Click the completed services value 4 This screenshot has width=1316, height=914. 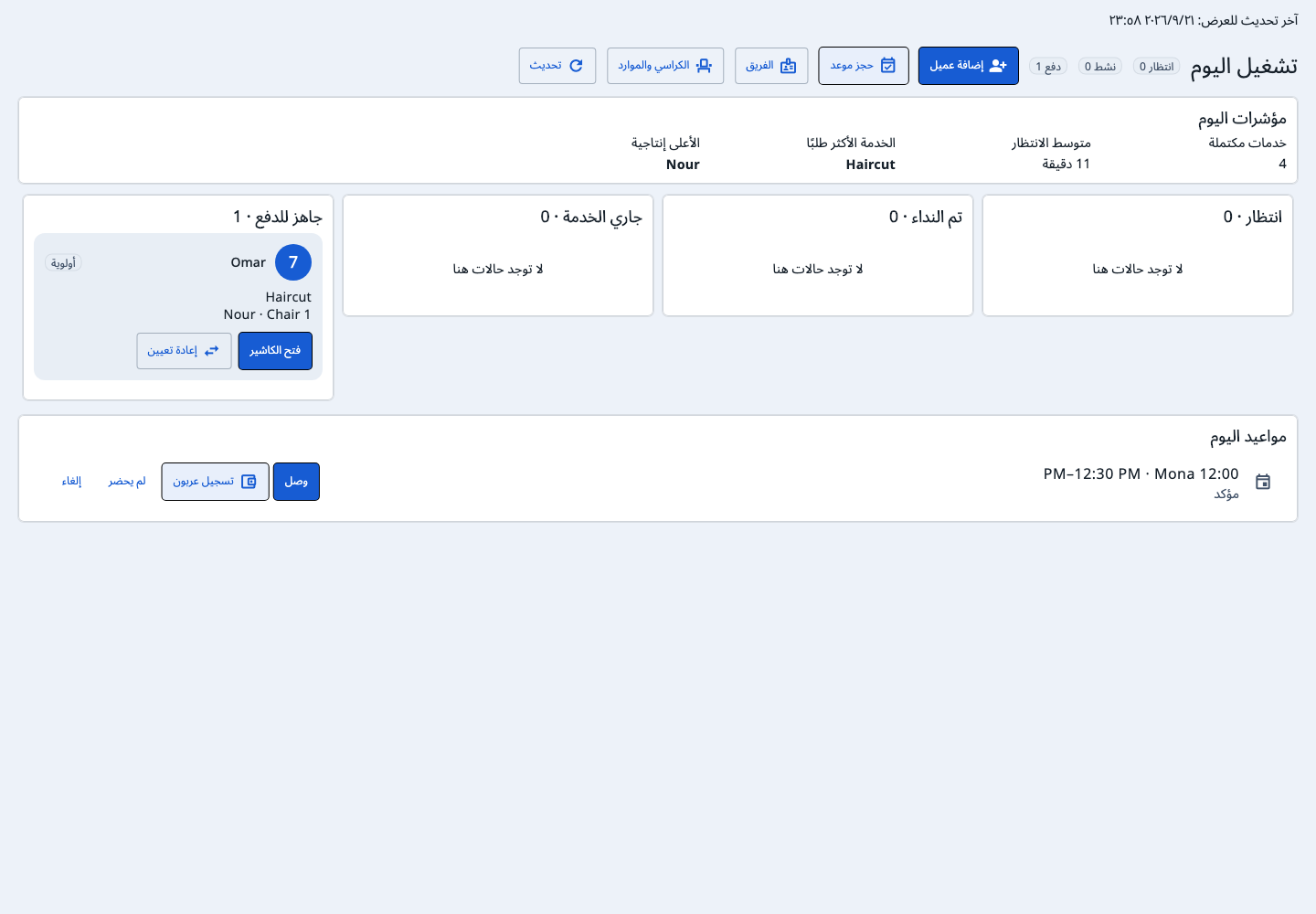pos(1282,164)
